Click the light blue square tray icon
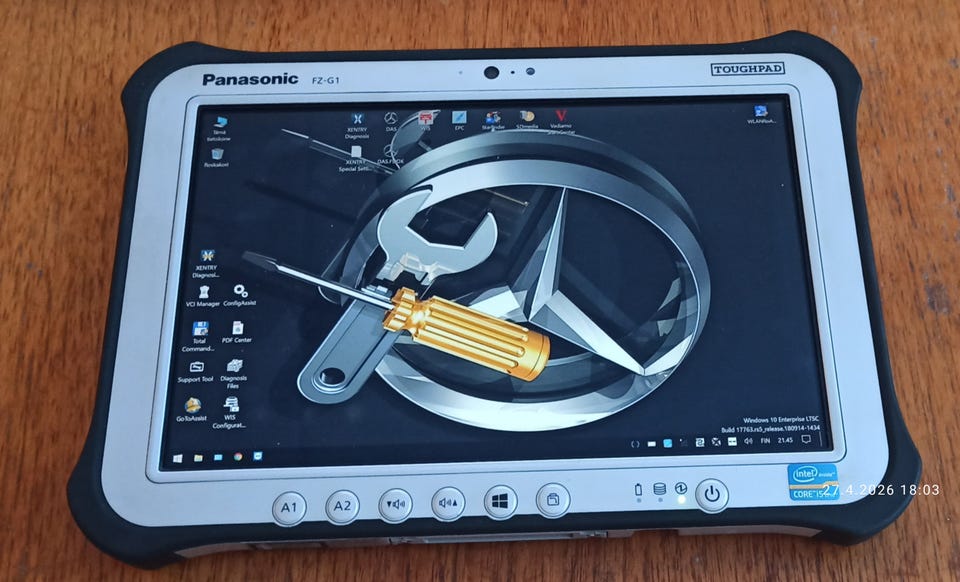 667,443
